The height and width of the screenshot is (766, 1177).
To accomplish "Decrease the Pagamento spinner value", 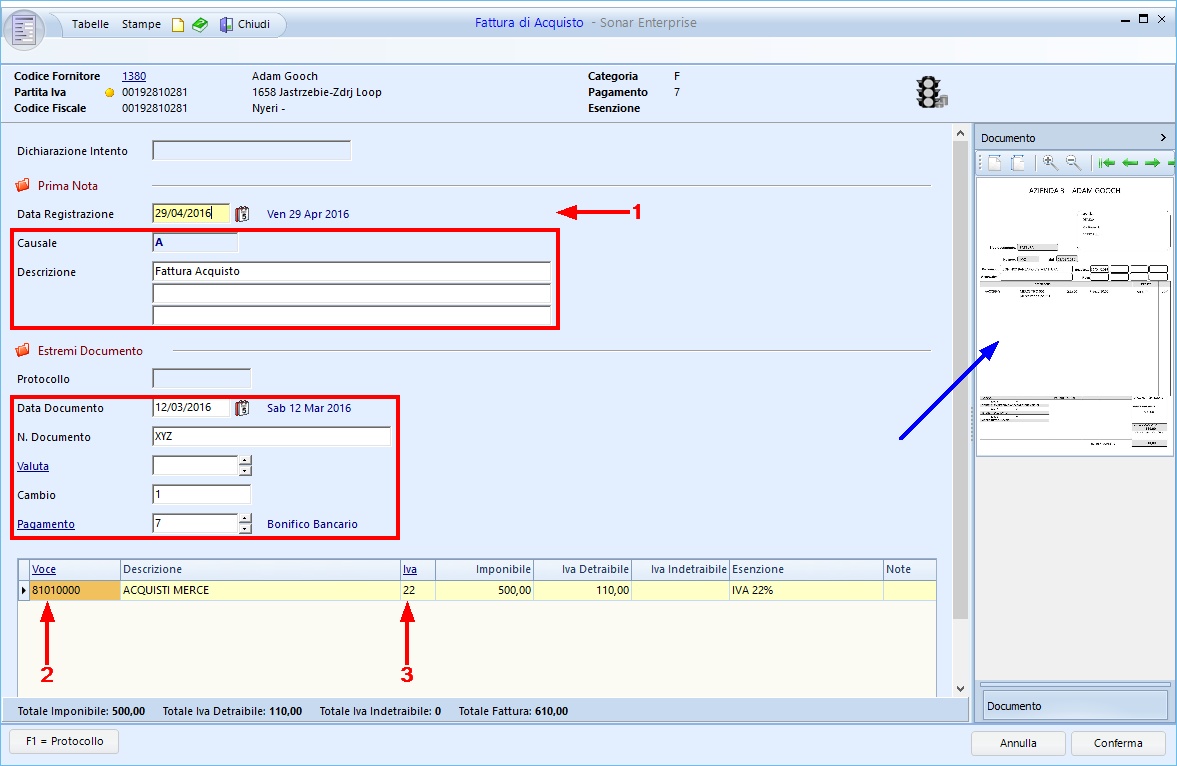I will point(245,529).
